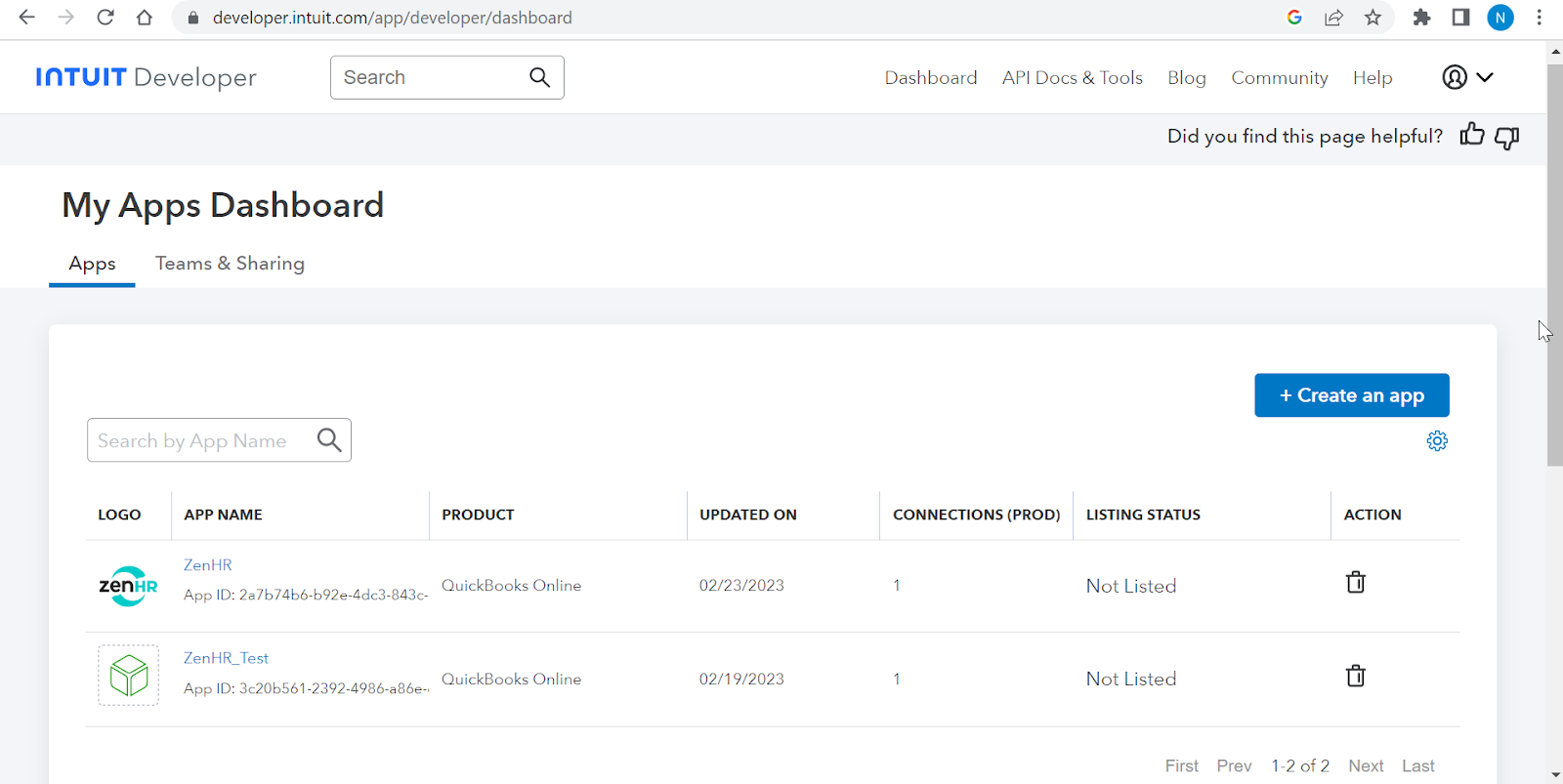The width and height of the screenshot is (1563, 784).
Task: Open table settings gear icon
Action: point(1437,440)
